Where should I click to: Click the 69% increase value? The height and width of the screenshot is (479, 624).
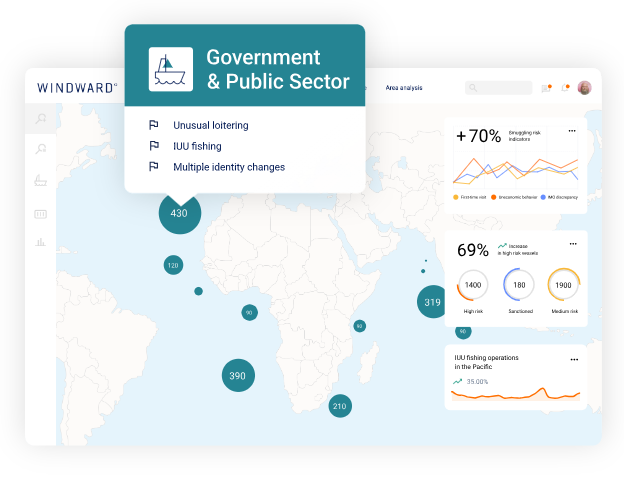tap(473, 250)
